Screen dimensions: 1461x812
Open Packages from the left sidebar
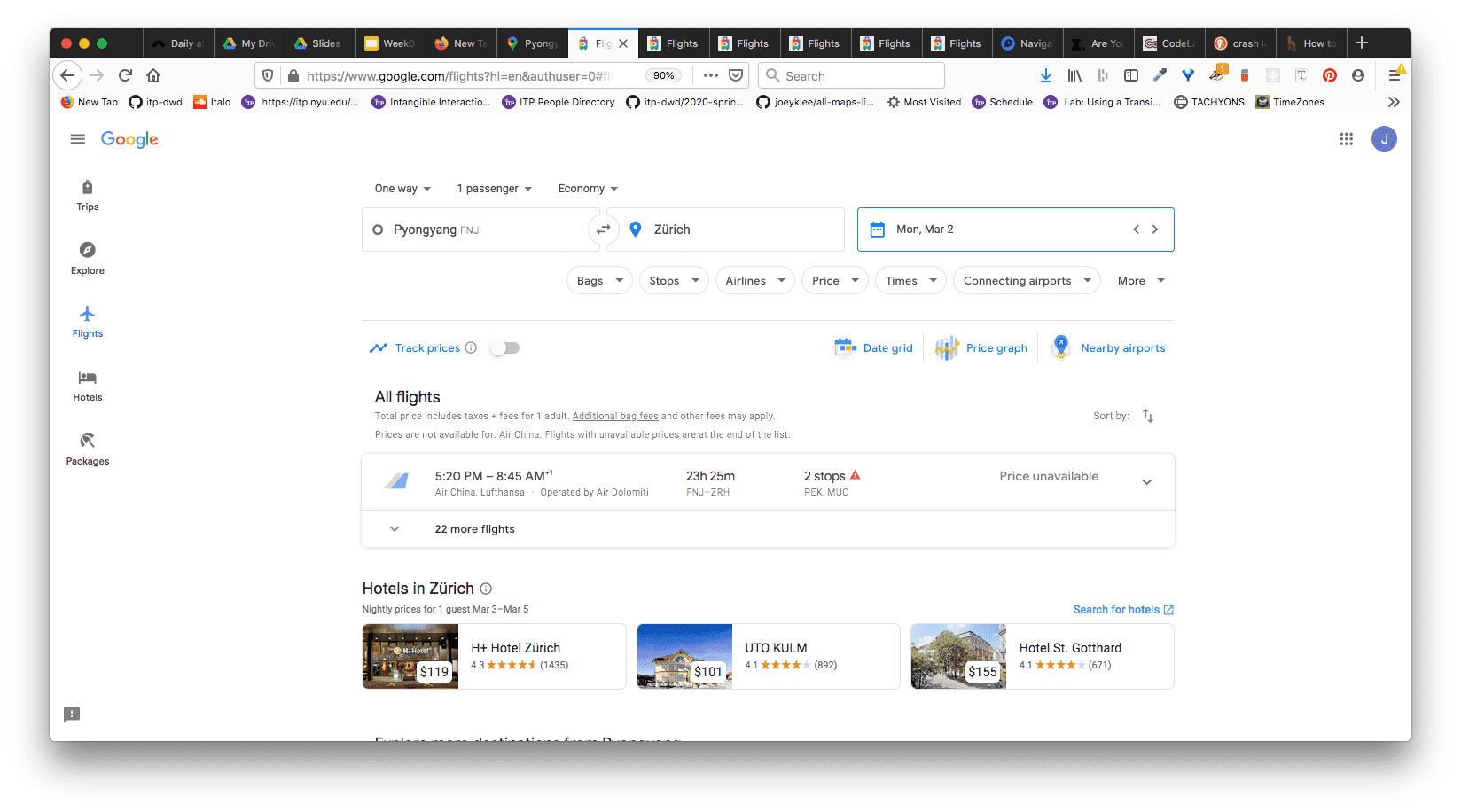88,449
